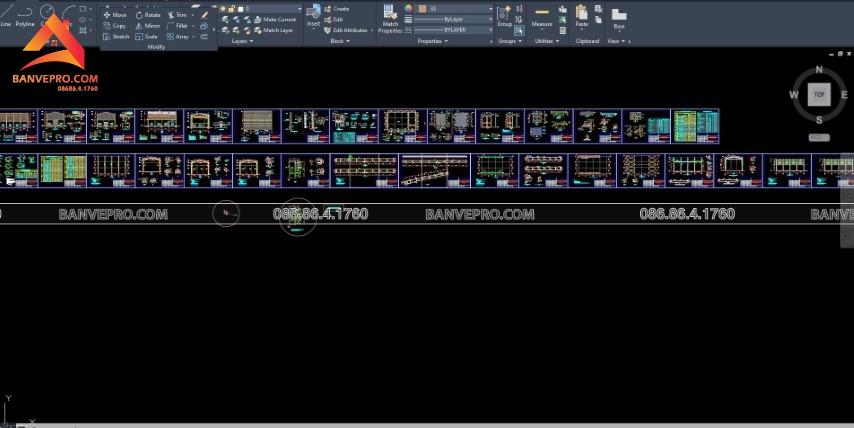Click the Group tool icon
This screenshot has height=428, width=854.
504,16
